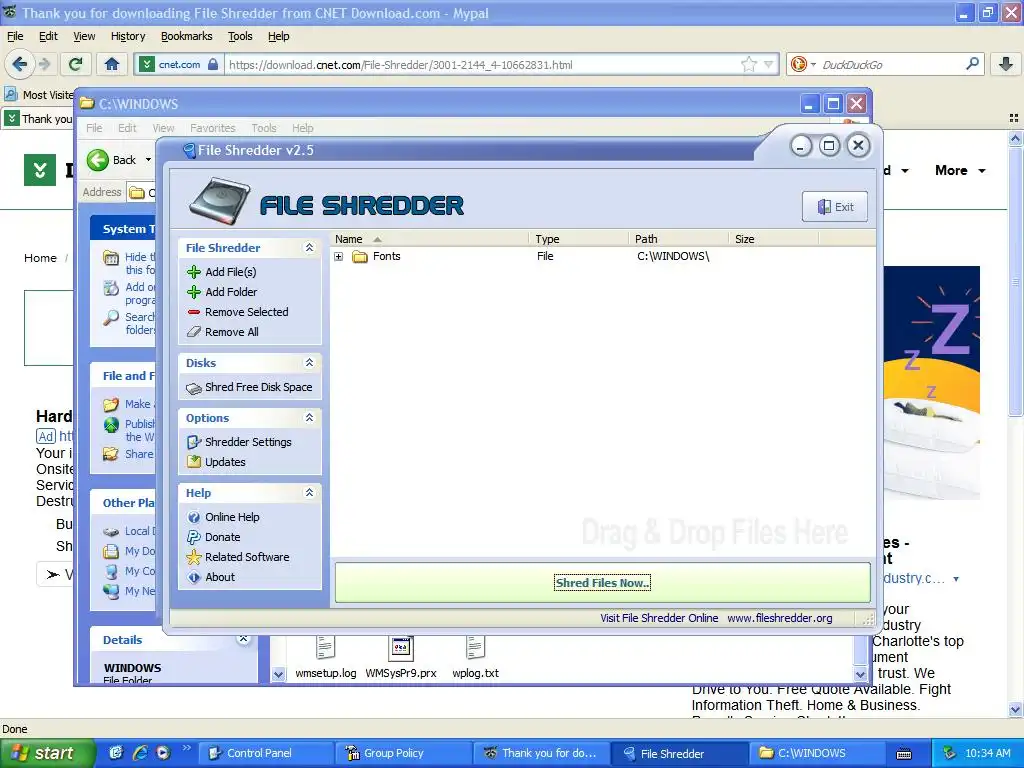Click the browser Reload icon
The image size is (1024, 768).
click(x=75, y=64)
